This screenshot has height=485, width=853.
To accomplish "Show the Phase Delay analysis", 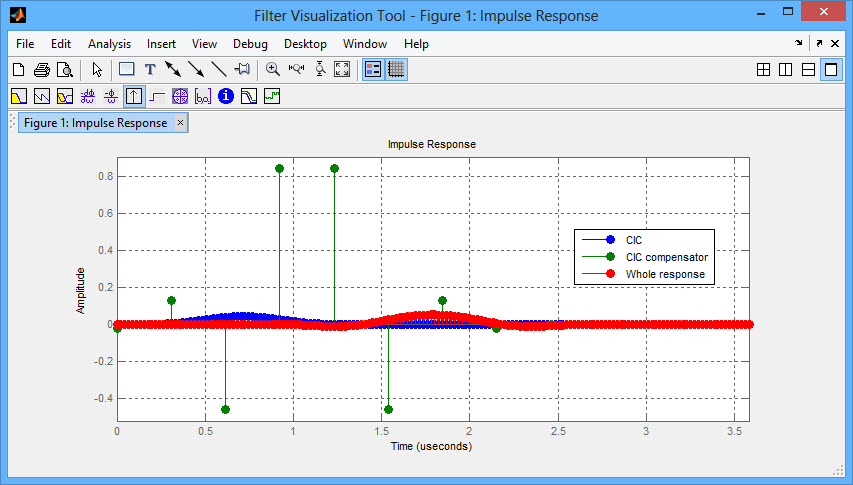I will tap(111, 97).
